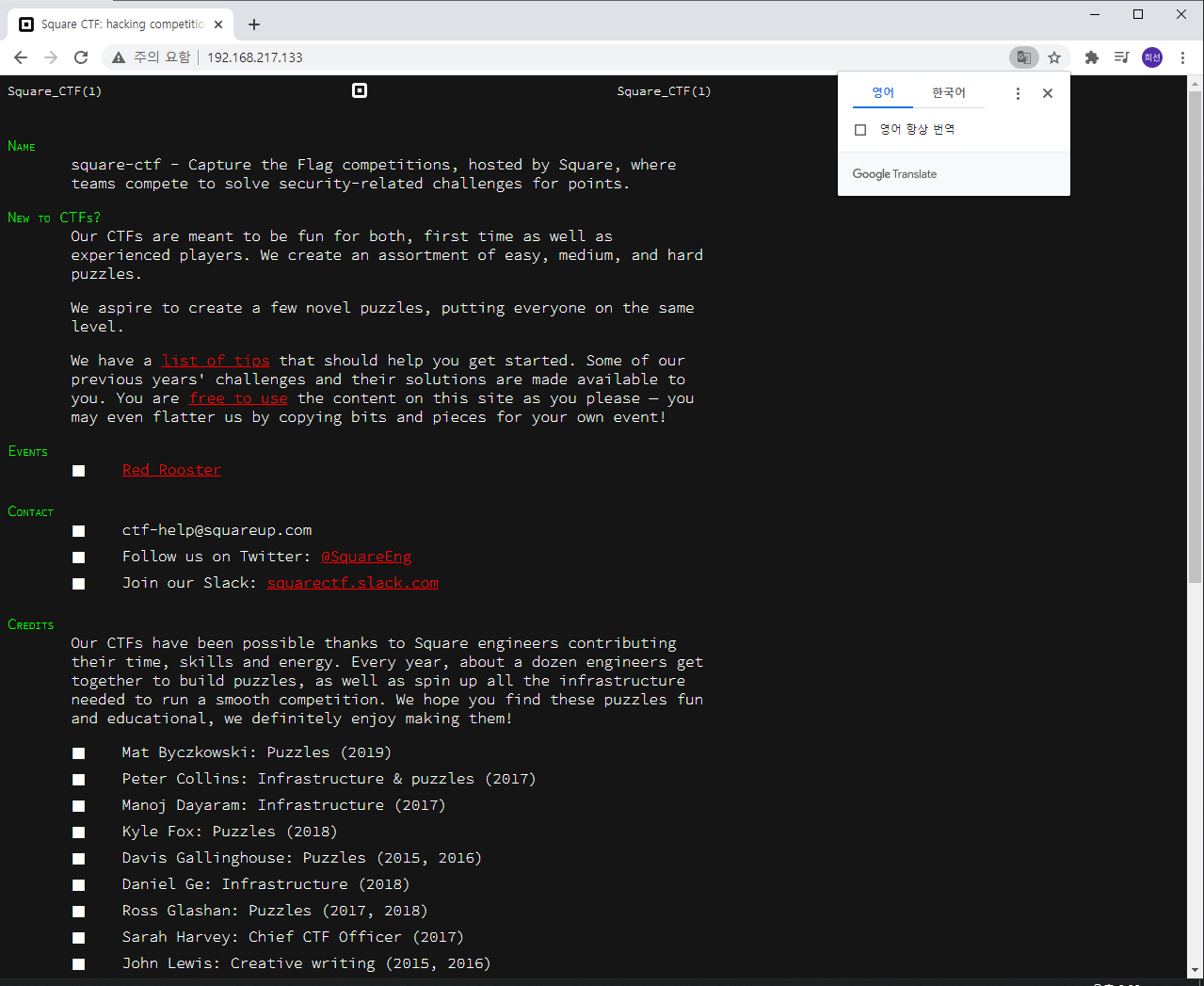This screenshot has width=1204, height=986.
Task: Click the 'New to CTFs?' heading
Action: [54, 218]
